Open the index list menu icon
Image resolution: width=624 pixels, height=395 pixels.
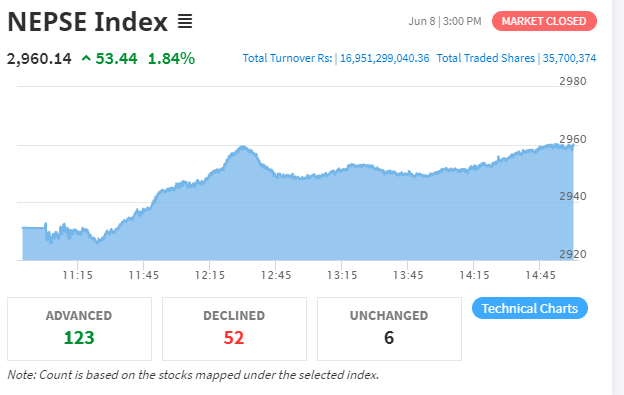[x=185, y=21]
